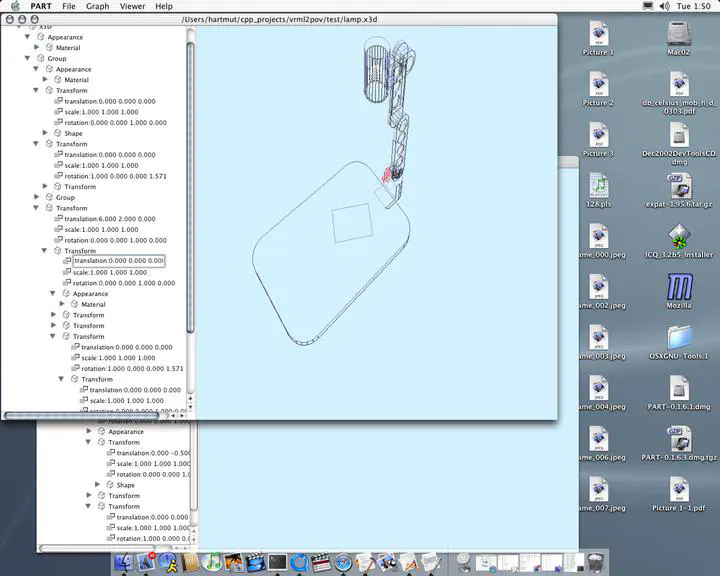Click the expanded Group node's icon
This screenshot has height=576, width=720.
click(41, 58)
